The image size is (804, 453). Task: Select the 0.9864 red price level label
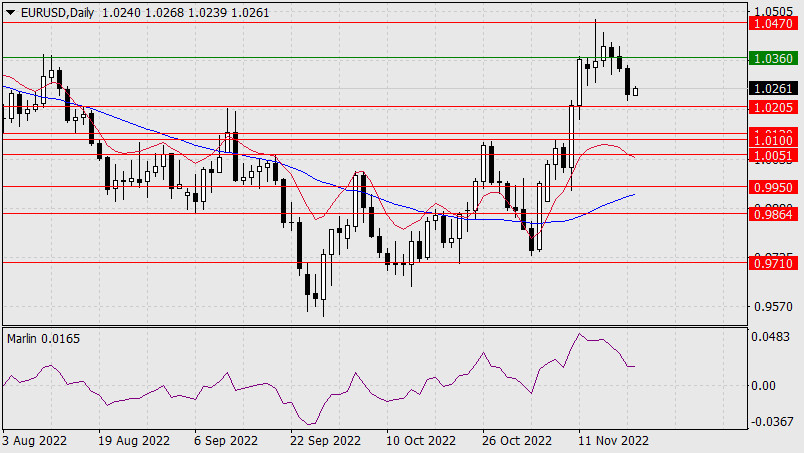click(773, 214)
